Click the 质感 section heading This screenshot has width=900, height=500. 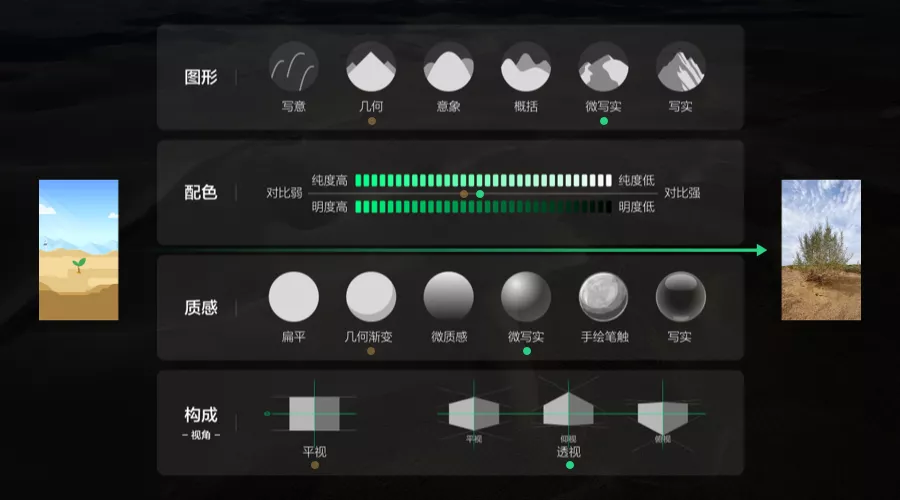201,308
